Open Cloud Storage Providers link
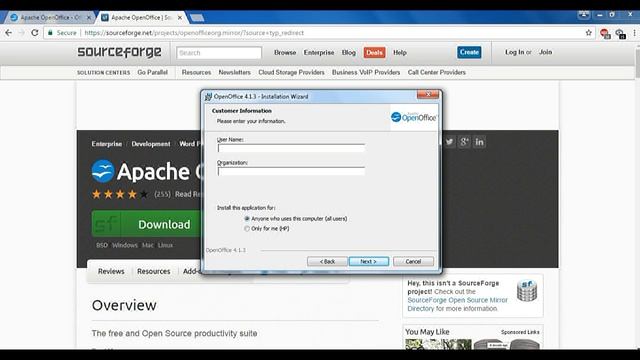This screenshot has width=640, height=360. (291, 72)
